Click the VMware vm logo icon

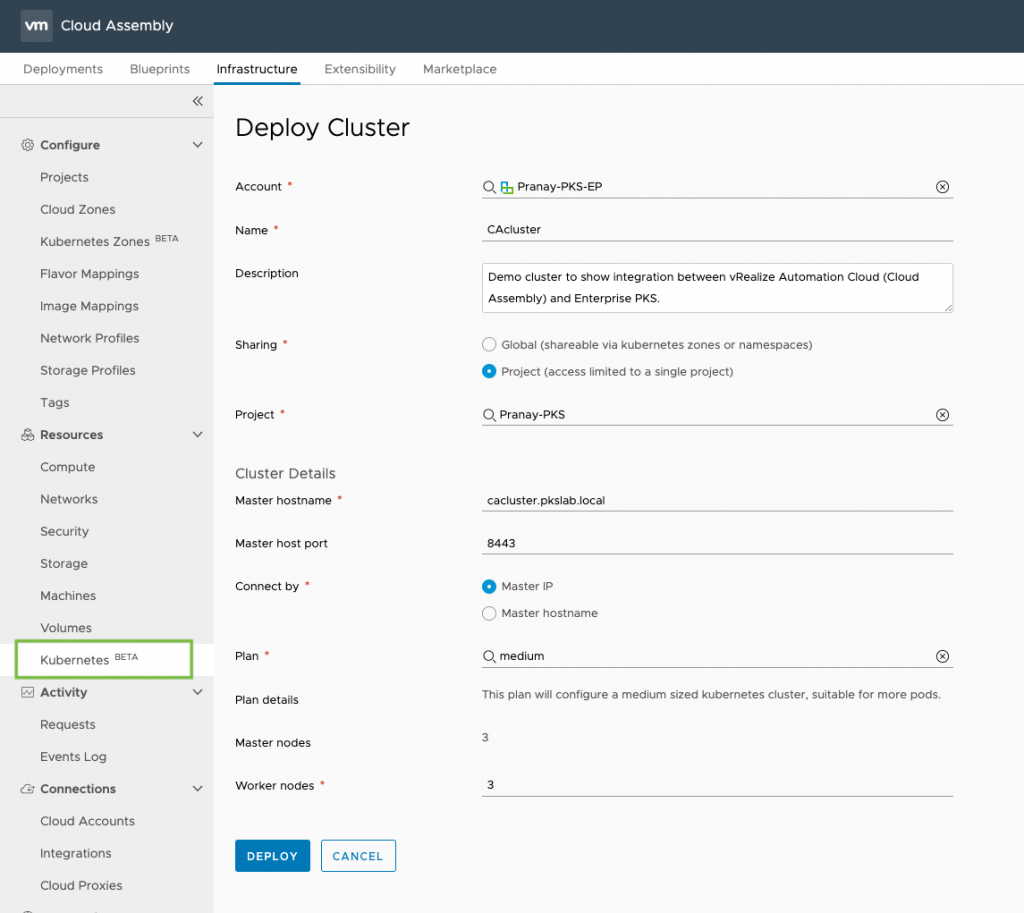(37, 25)
